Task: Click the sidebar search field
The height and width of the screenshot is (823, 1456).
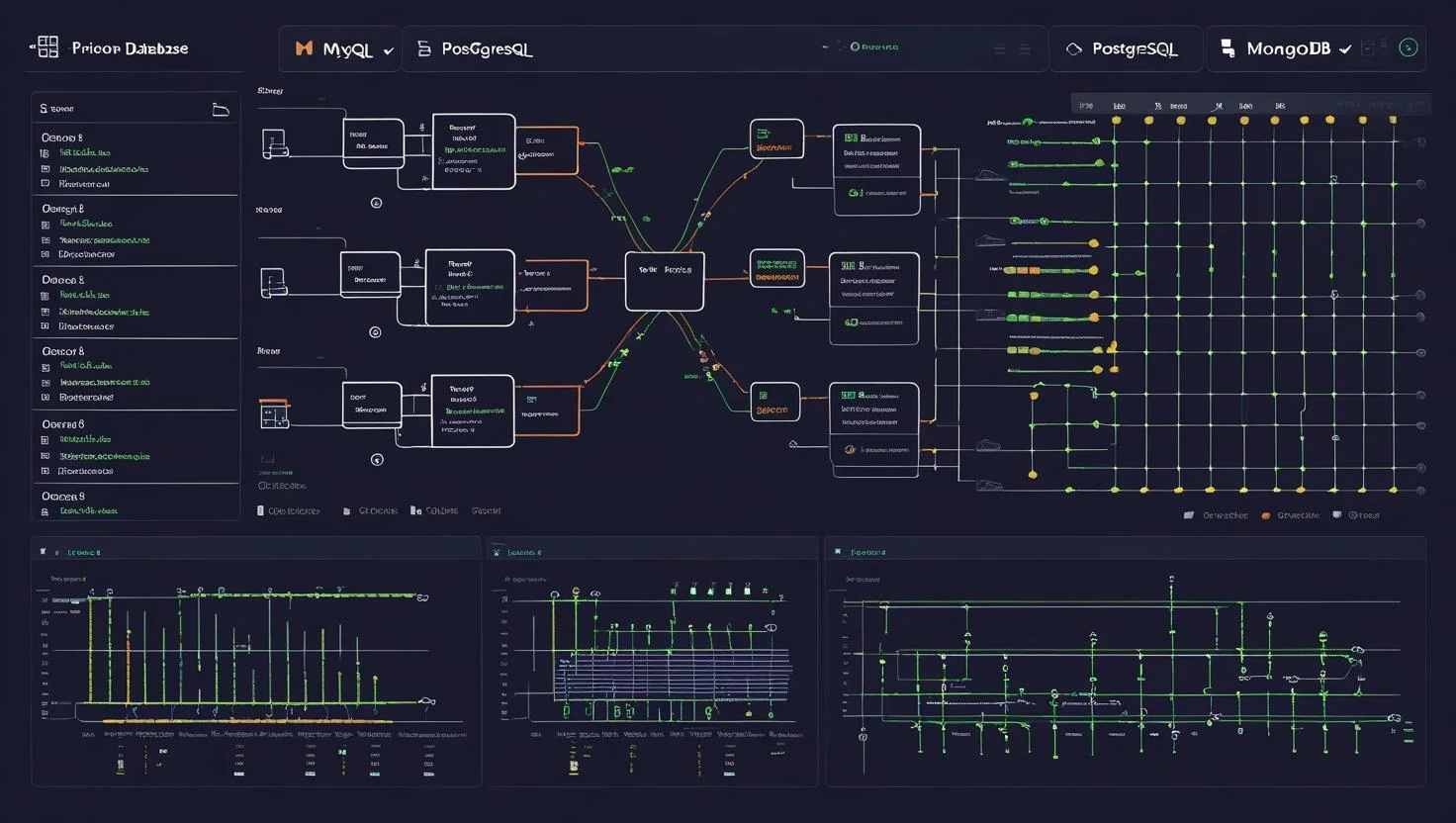Action: [x=135, y=109]
